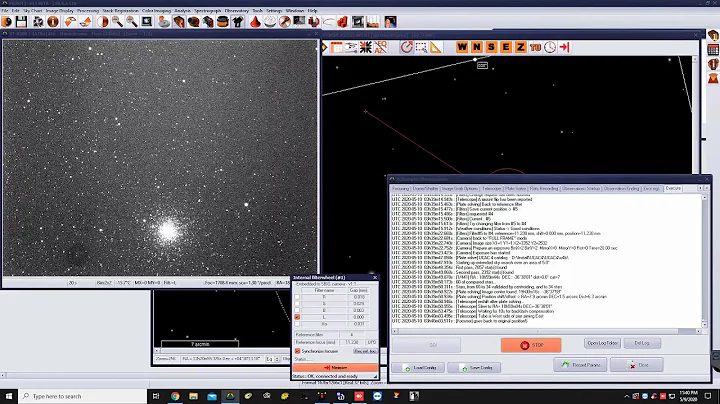
Task: Click the Record Params button
Action: point(580,365)
